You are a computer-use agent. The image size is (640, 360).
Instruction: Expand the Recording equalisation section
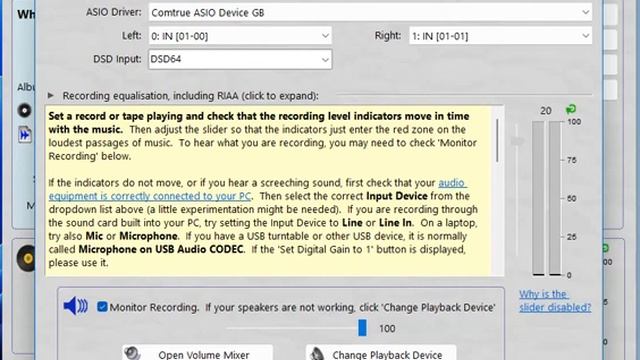(51, 96)
